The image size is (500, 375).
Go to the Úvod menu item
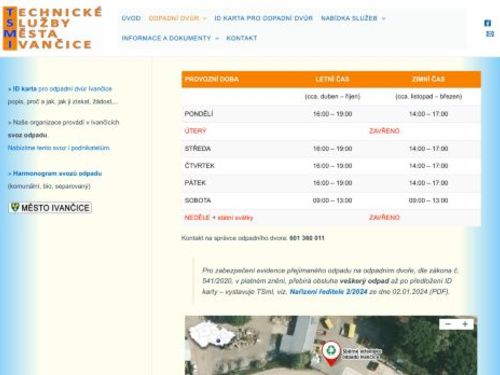pos(131,18)
